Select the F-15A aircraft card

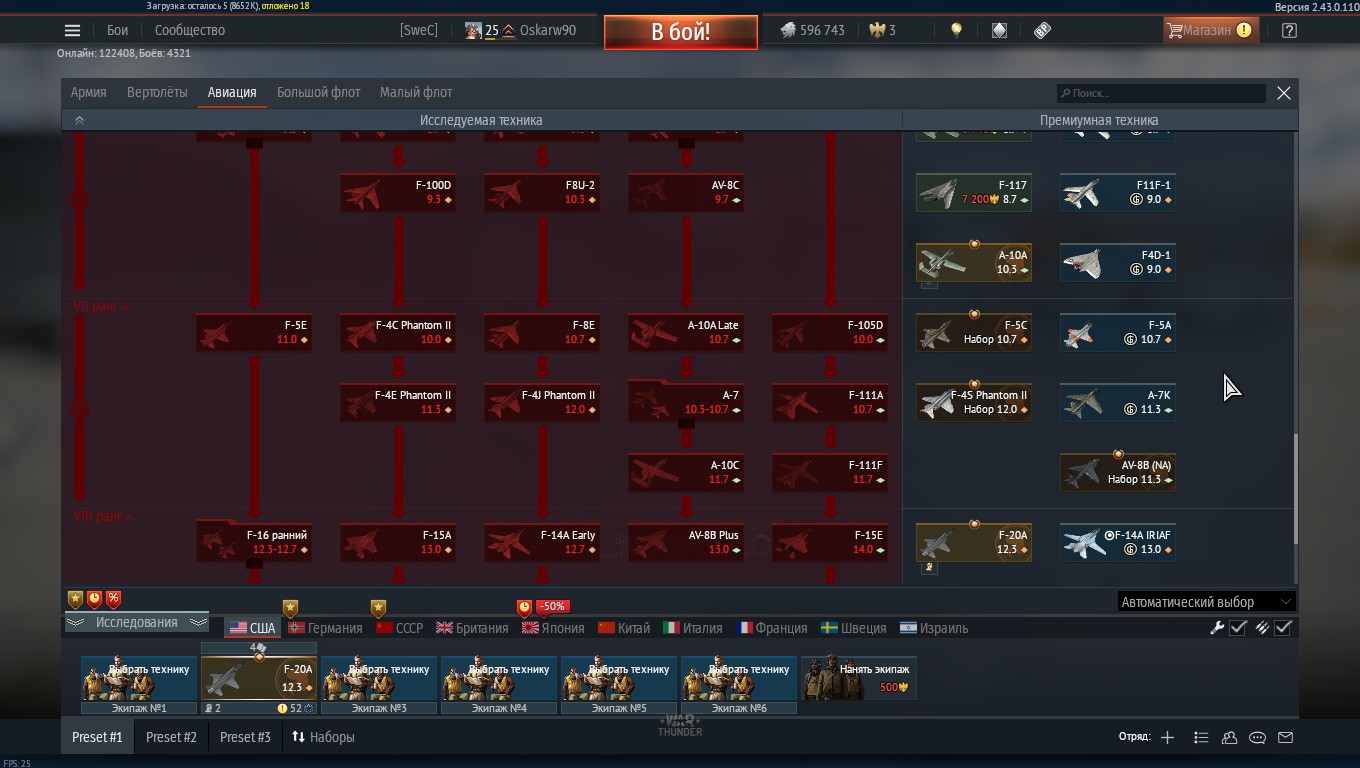398,542
